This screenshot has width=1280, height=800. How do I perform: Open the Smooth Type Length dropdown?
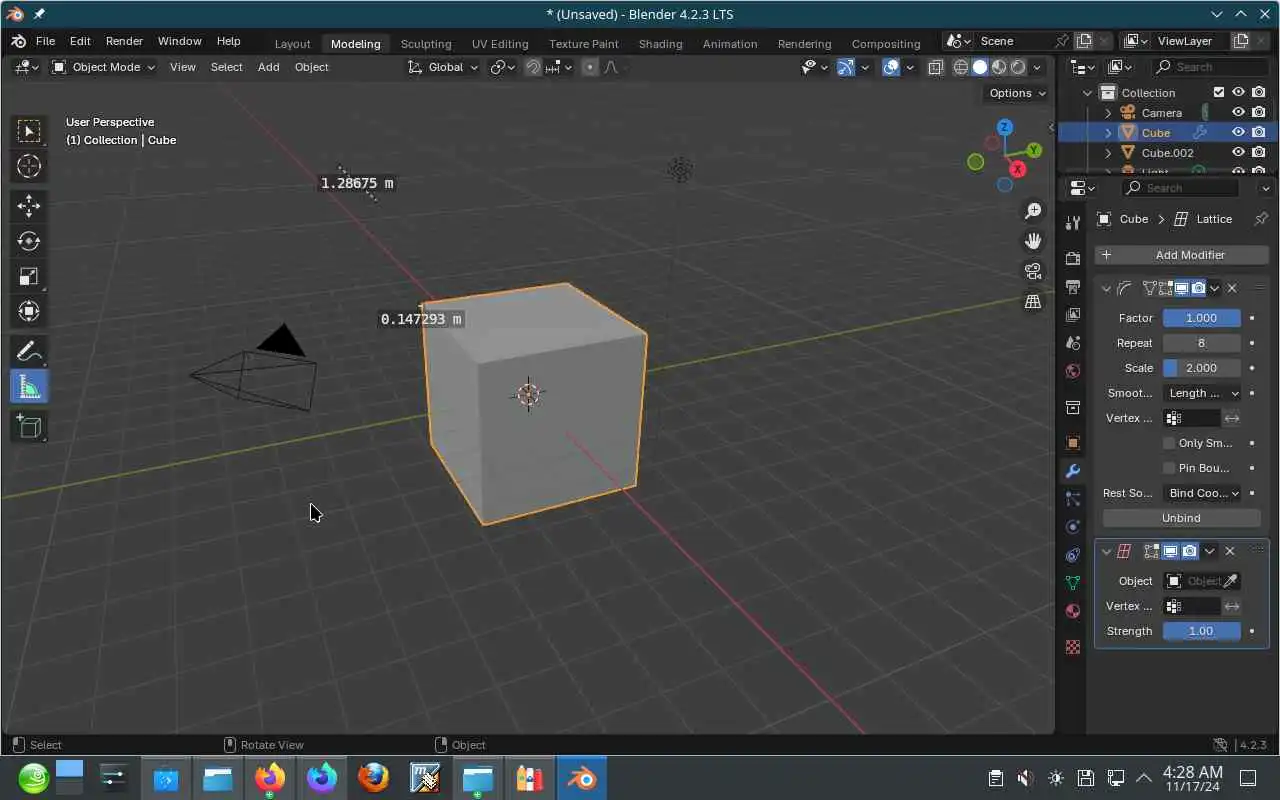(x=1202, y=393)
